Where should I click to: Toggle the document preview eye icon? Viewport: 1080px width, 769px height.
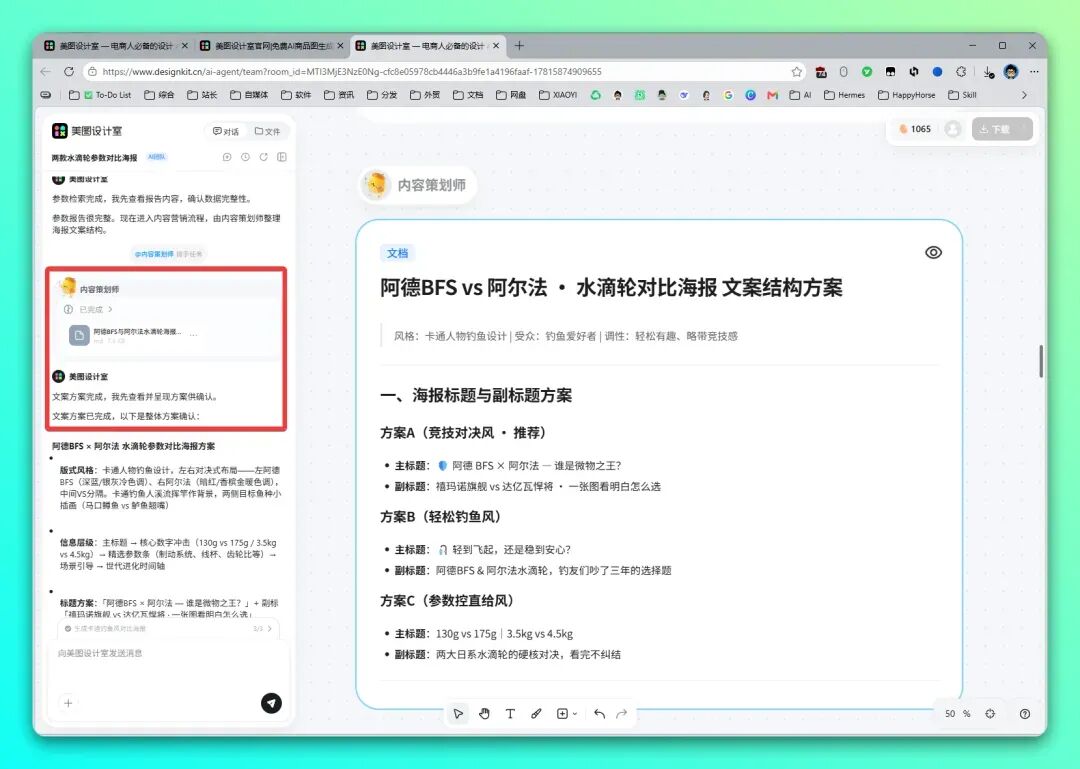click(933, 252)
